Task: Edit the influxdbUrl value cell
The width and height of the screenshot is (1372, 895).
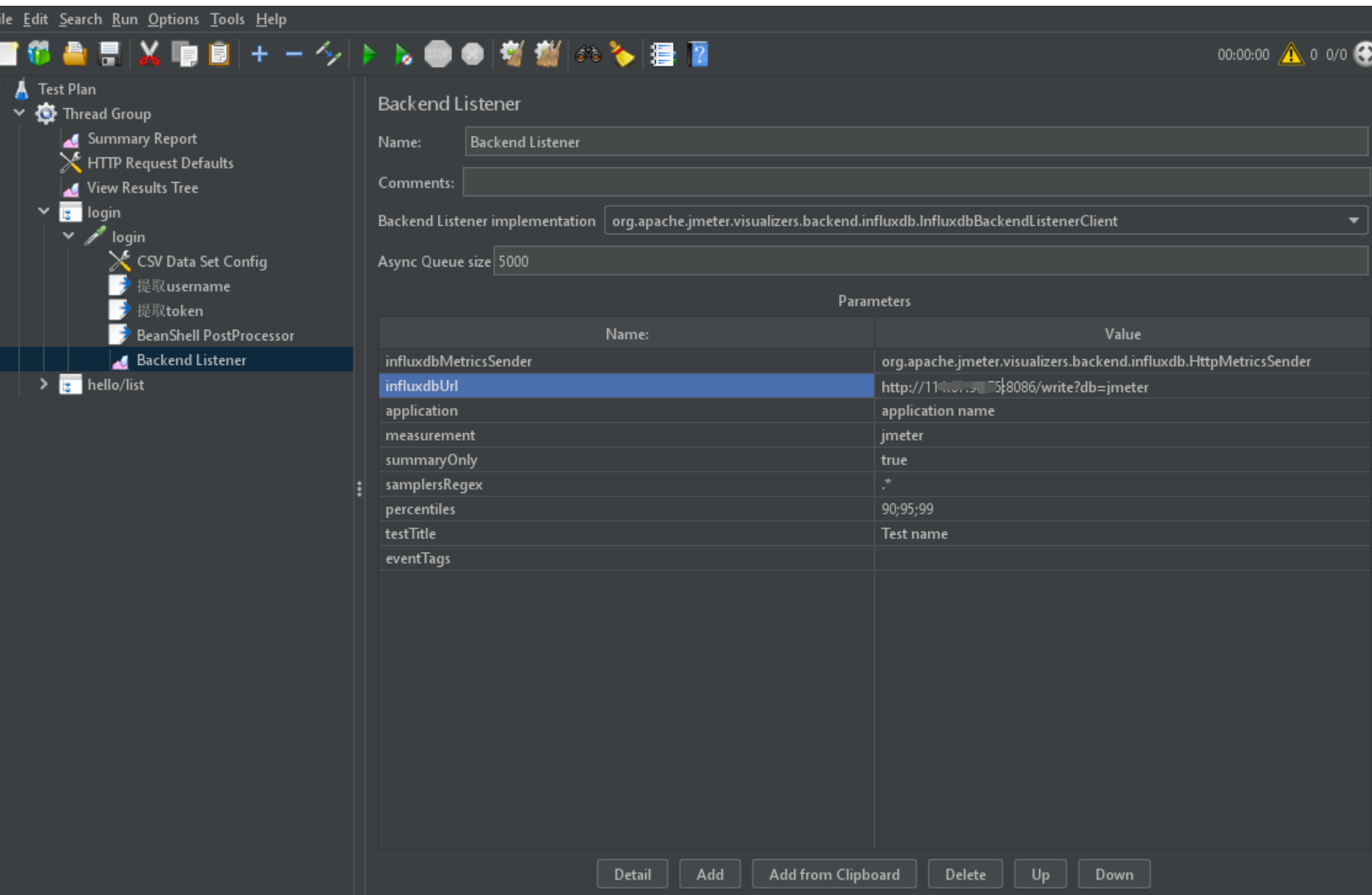Action: 1123,386
